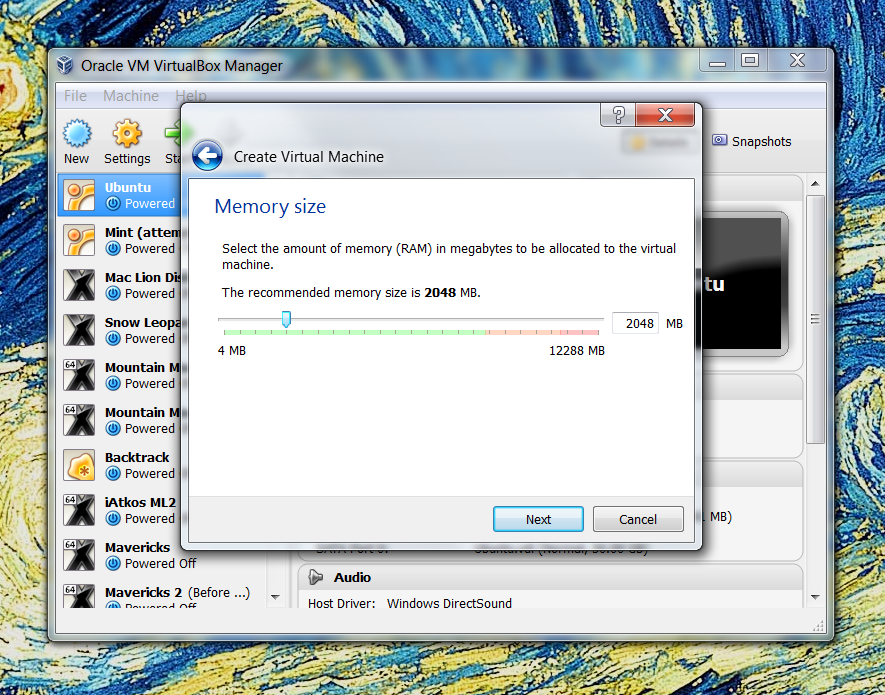Click the VM list scroll down arrow
Screen dimensions: 885x695
point(275,597)
